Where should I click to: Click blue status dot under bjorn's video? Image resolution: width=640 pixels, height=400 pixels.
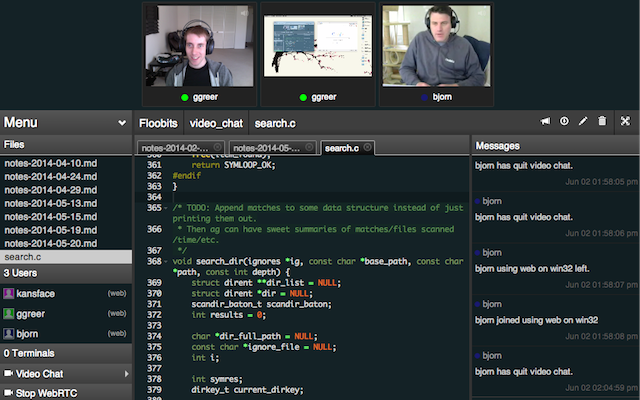coord(424,97)
